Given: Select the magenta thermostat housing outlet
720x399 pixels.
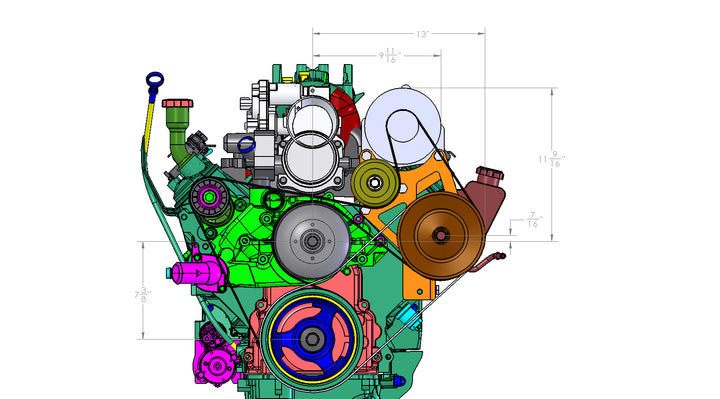Looking at the screenshot, I should (197, 273).
